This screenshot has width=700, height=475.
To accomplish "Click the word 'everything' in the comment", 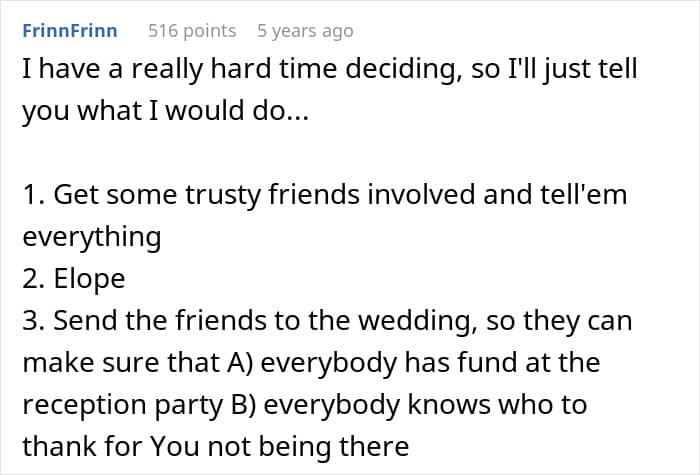I will 91,237.
